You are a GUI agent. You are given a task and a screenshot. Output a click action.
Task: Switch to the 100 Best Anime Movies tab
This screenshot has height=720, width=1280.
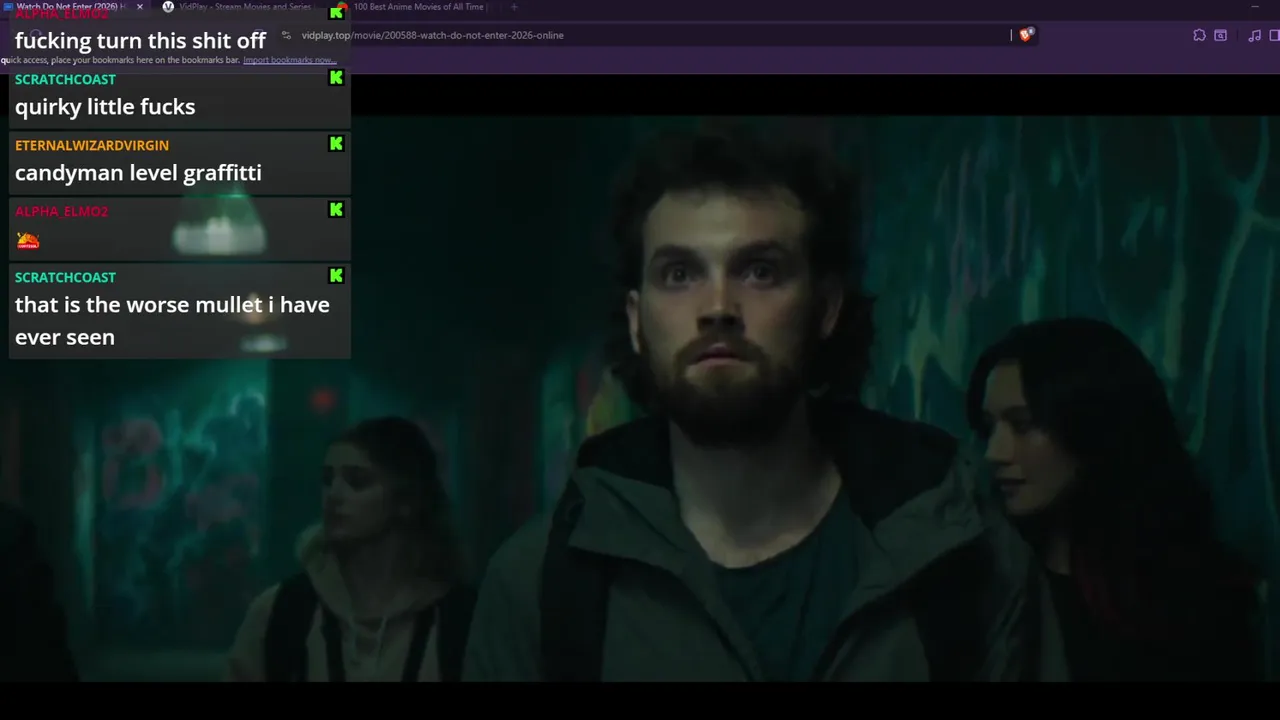[x=412, y=7]
